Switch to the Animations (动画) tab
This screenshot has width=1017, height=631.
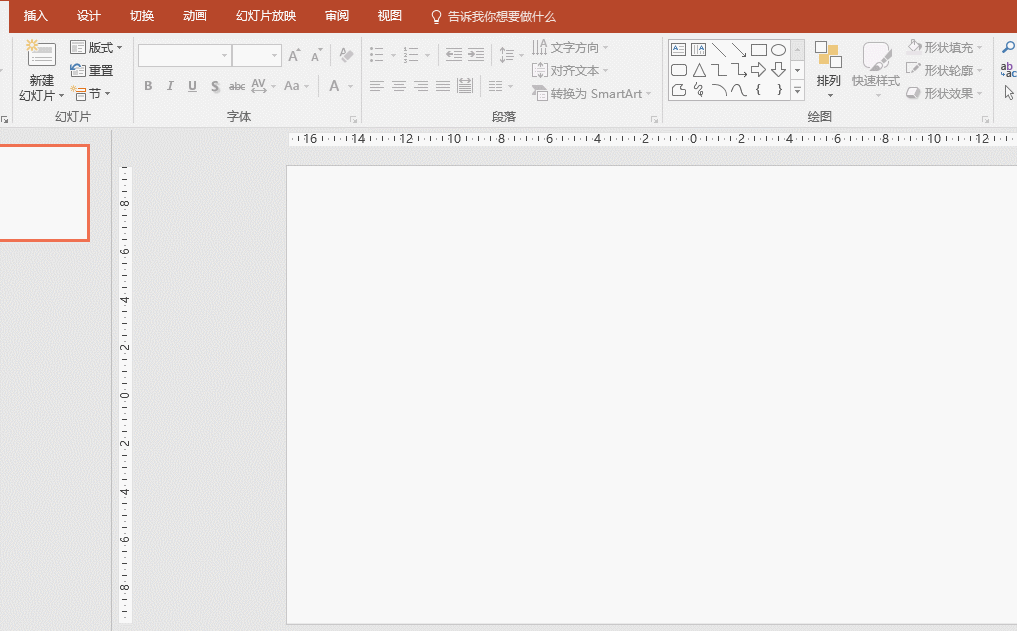195,16
